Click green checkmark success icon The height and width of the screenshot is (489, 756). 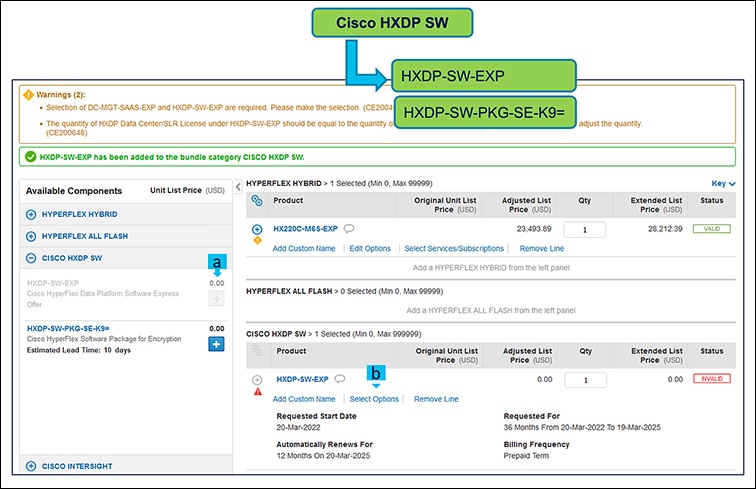coord(30,157)
